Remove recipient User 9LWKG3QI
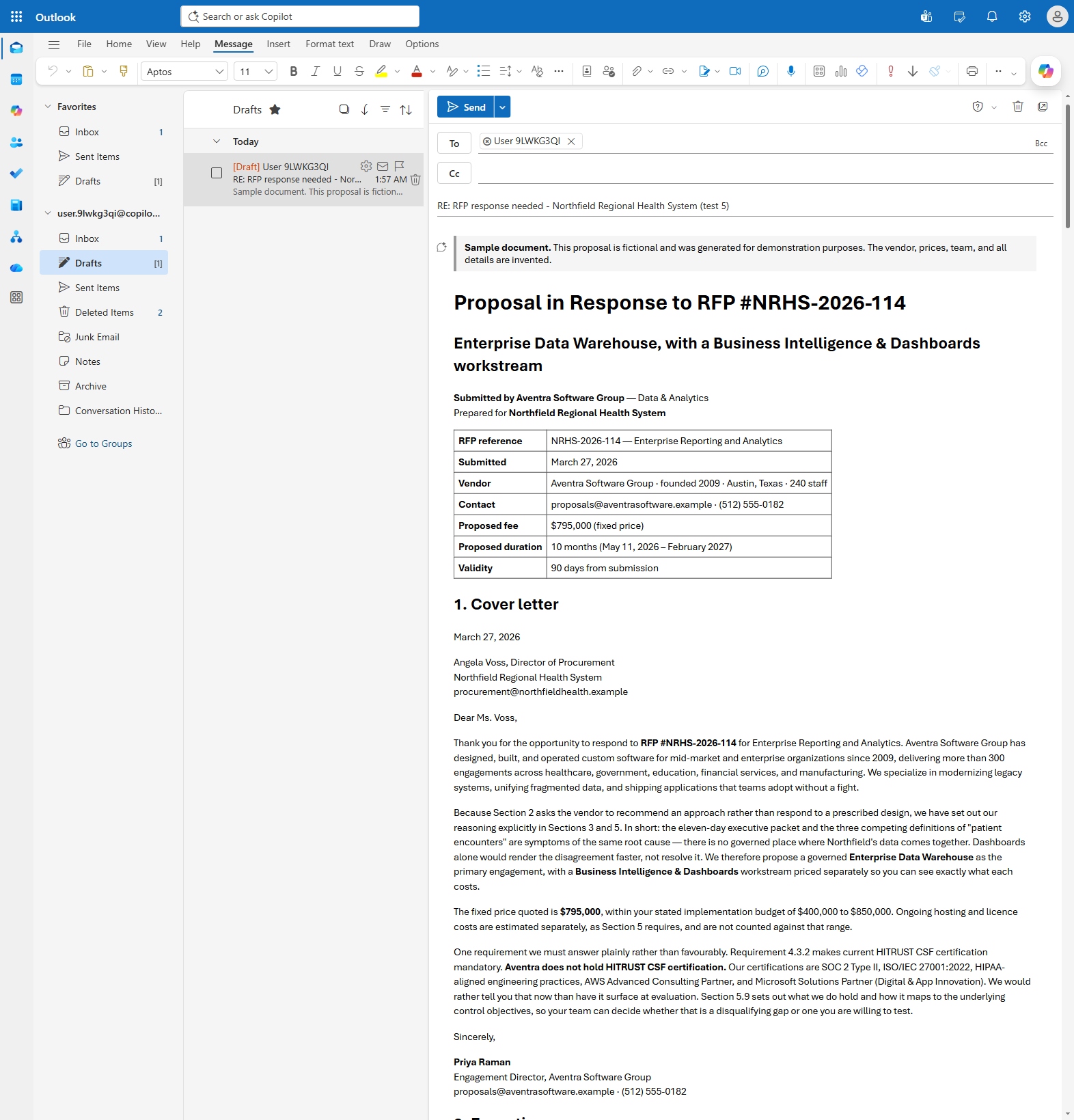 pyautogui.click(x=571, y=141)
